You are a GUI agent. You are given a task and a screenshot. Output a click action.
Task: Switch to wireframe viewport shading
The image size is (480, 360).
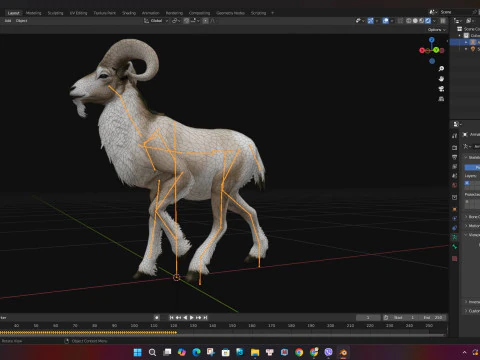(409, 21)
